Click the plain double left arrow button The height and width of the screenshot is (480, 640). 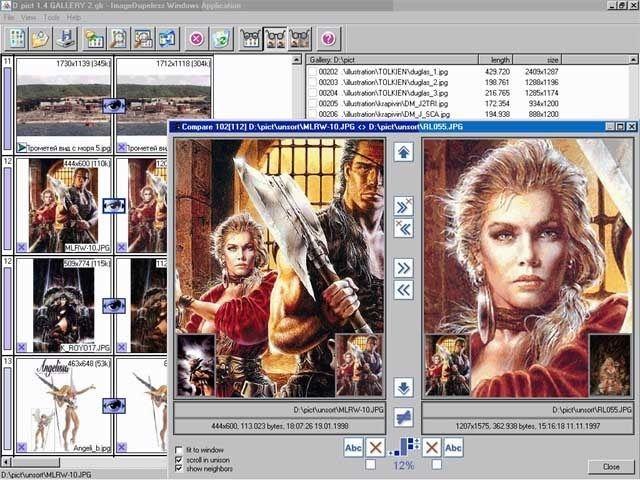click(x=403, y=290)
